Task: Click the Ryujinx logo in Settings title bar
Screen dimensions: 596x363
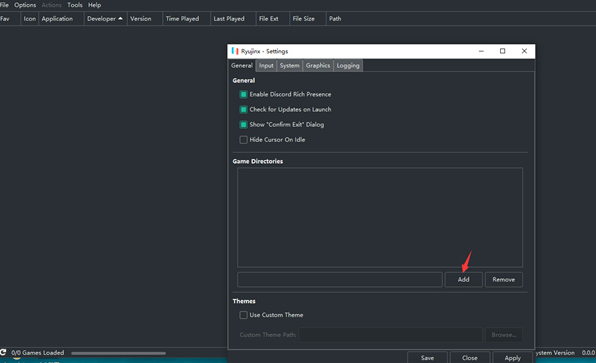Action: click(x=235, y=51)
